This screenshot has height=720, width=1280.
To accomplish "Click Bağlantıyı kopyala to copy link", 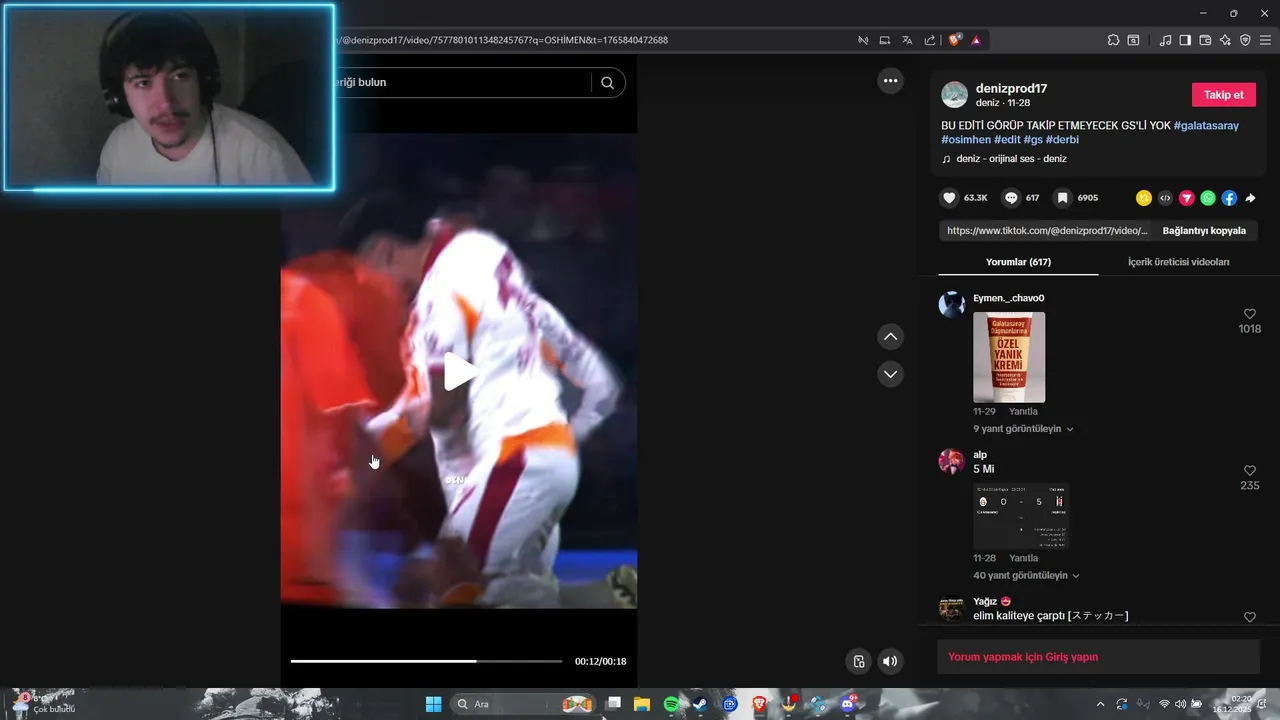I will (x=1204, y=231).
